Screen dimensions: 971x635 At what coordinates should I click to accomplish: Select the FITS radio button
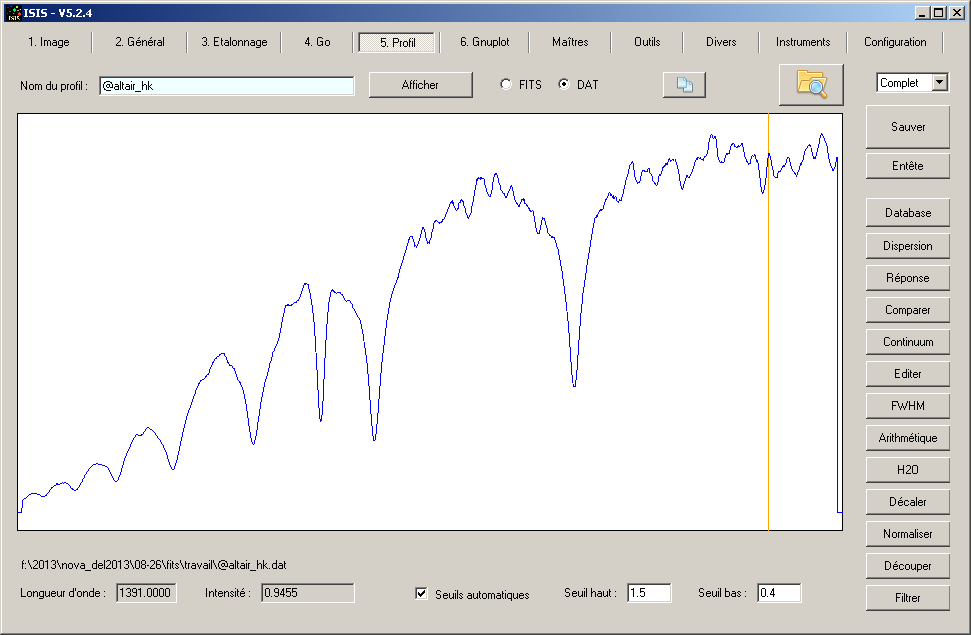(x=506, y=85)
